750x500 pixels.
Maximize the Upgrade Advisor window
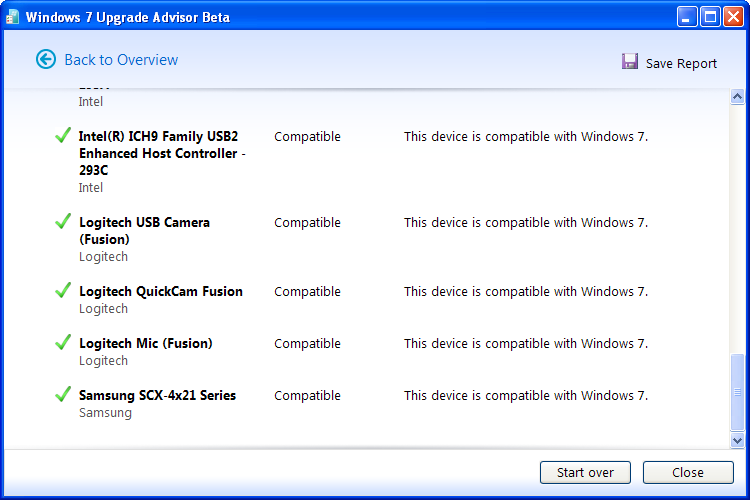pos(710,17)
